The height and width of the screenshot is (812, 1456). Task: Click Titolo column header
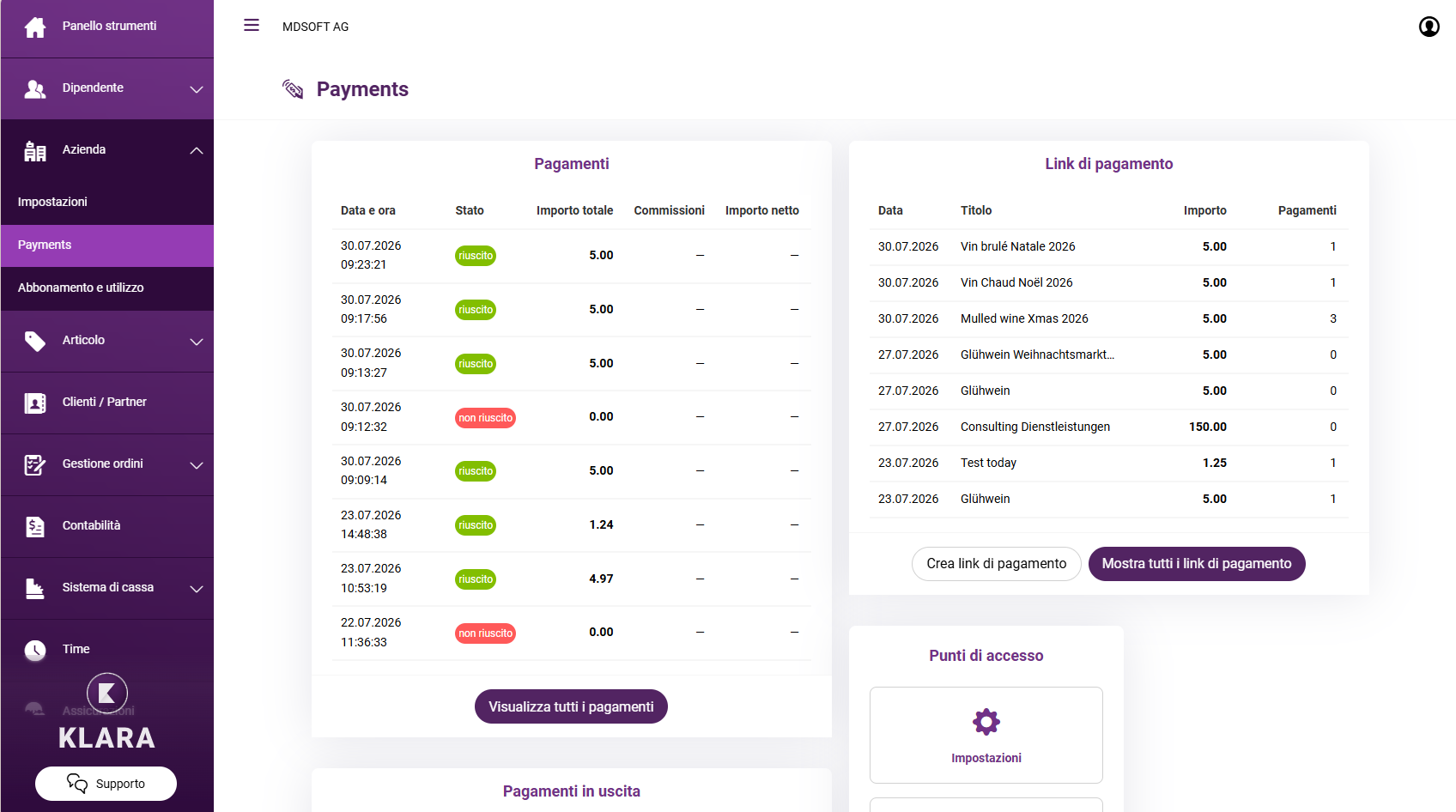(x=976, y=210)
